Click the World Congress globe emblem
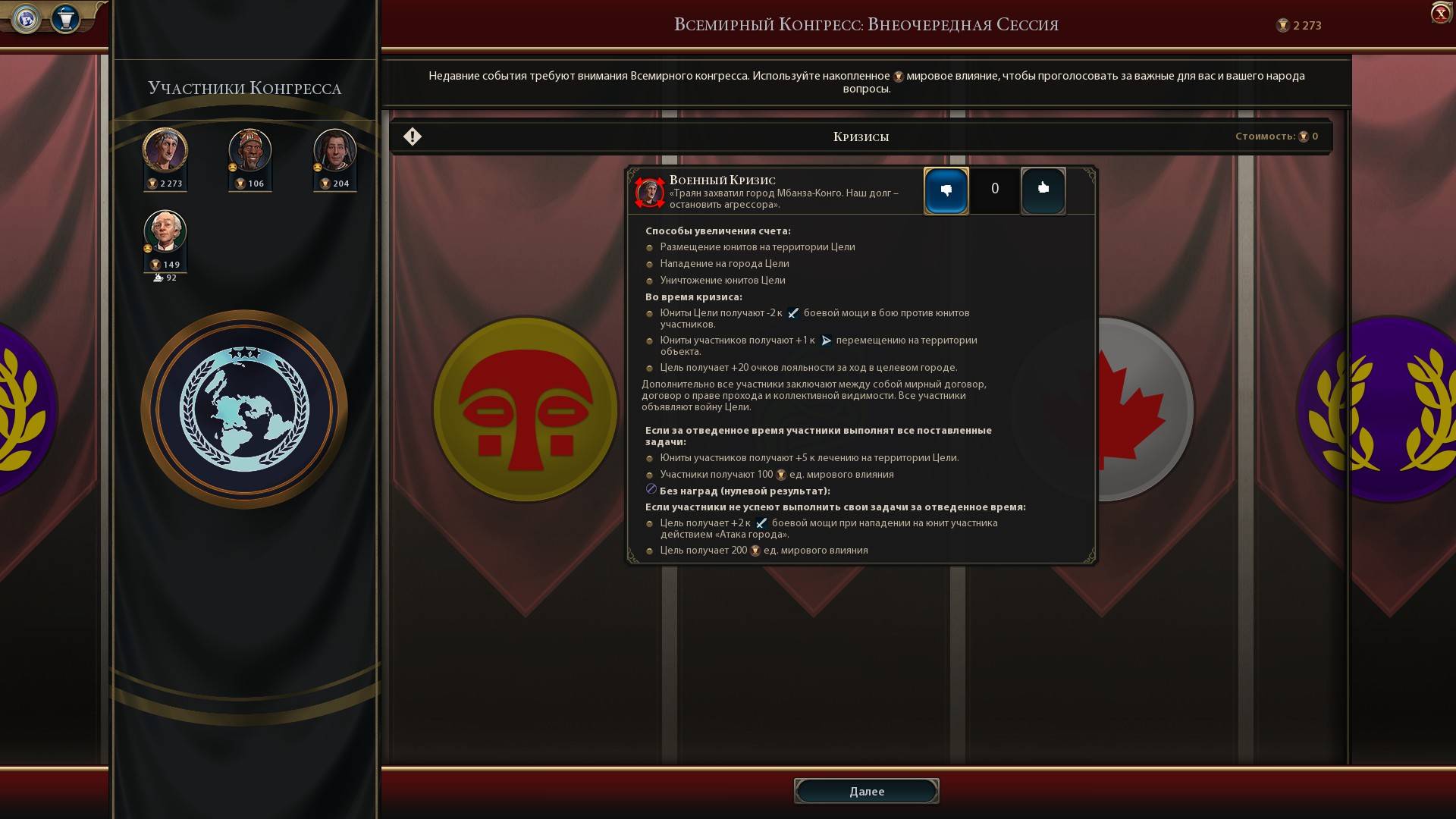 point(244,409)
